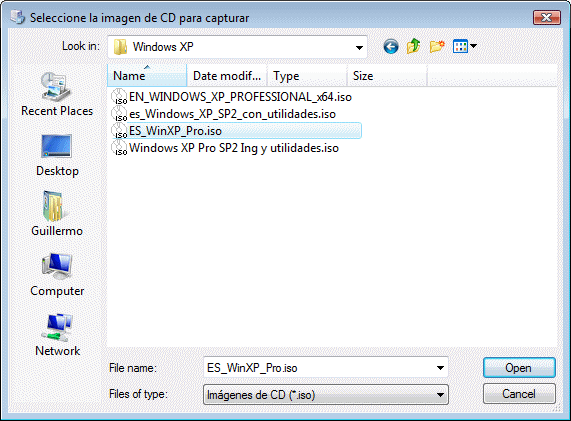Viewport: 571px width, 421px height.
Task: Click the ISO icon of Windows XP Pro SP2 Ing
Action: coord(119,148)
